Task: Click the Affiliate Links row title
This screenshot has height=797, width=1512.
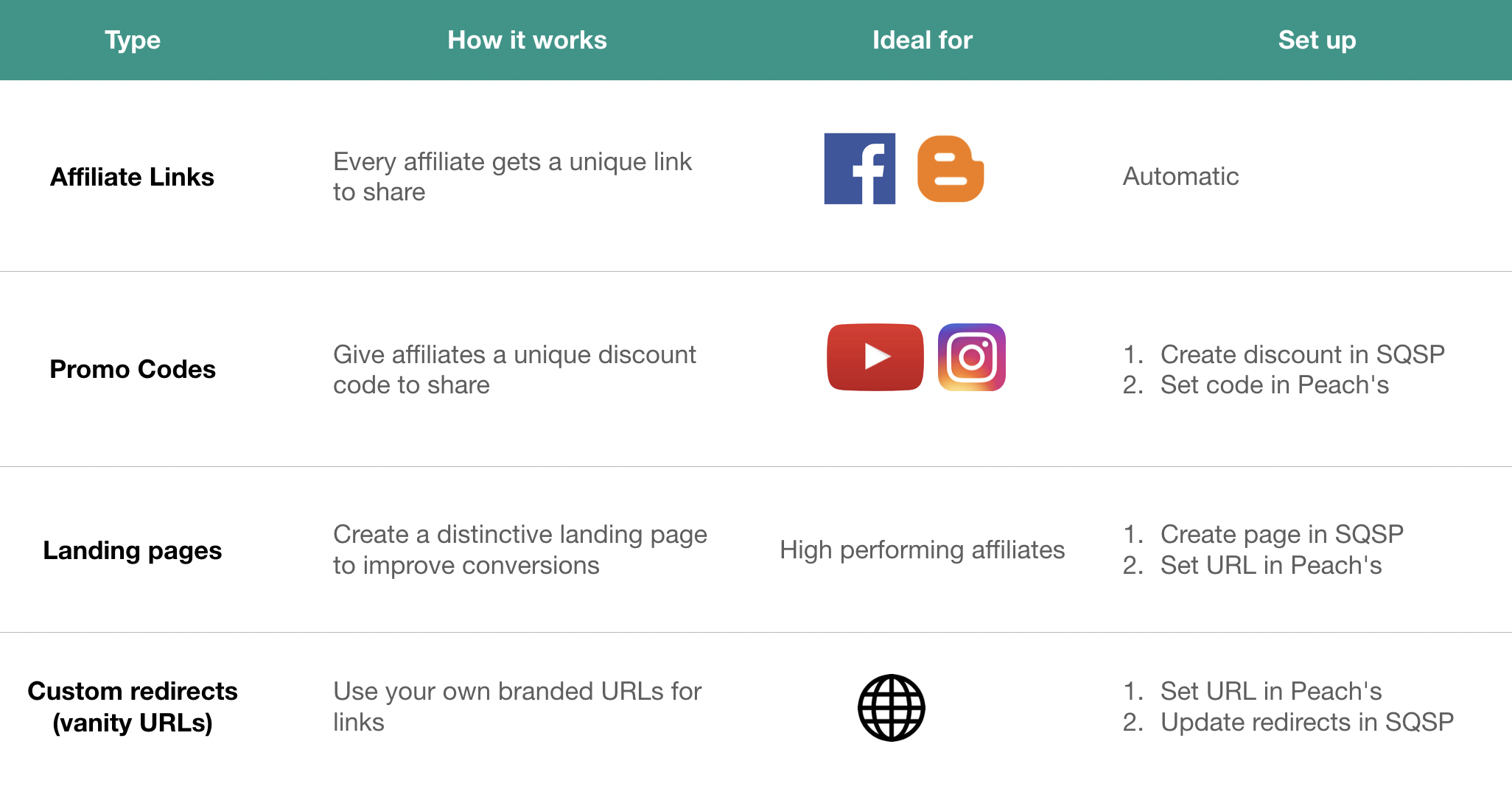Action: (132, 177)
